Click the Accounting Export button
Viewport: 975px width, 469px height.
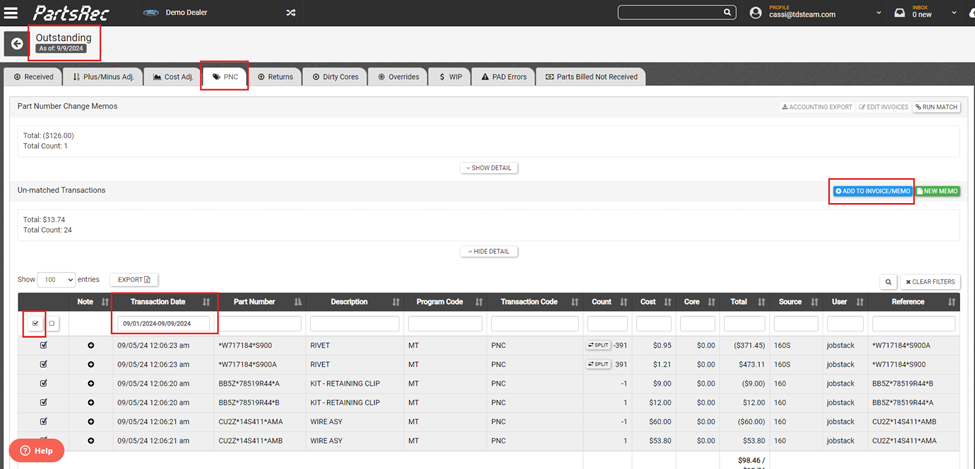pos(816,107)
